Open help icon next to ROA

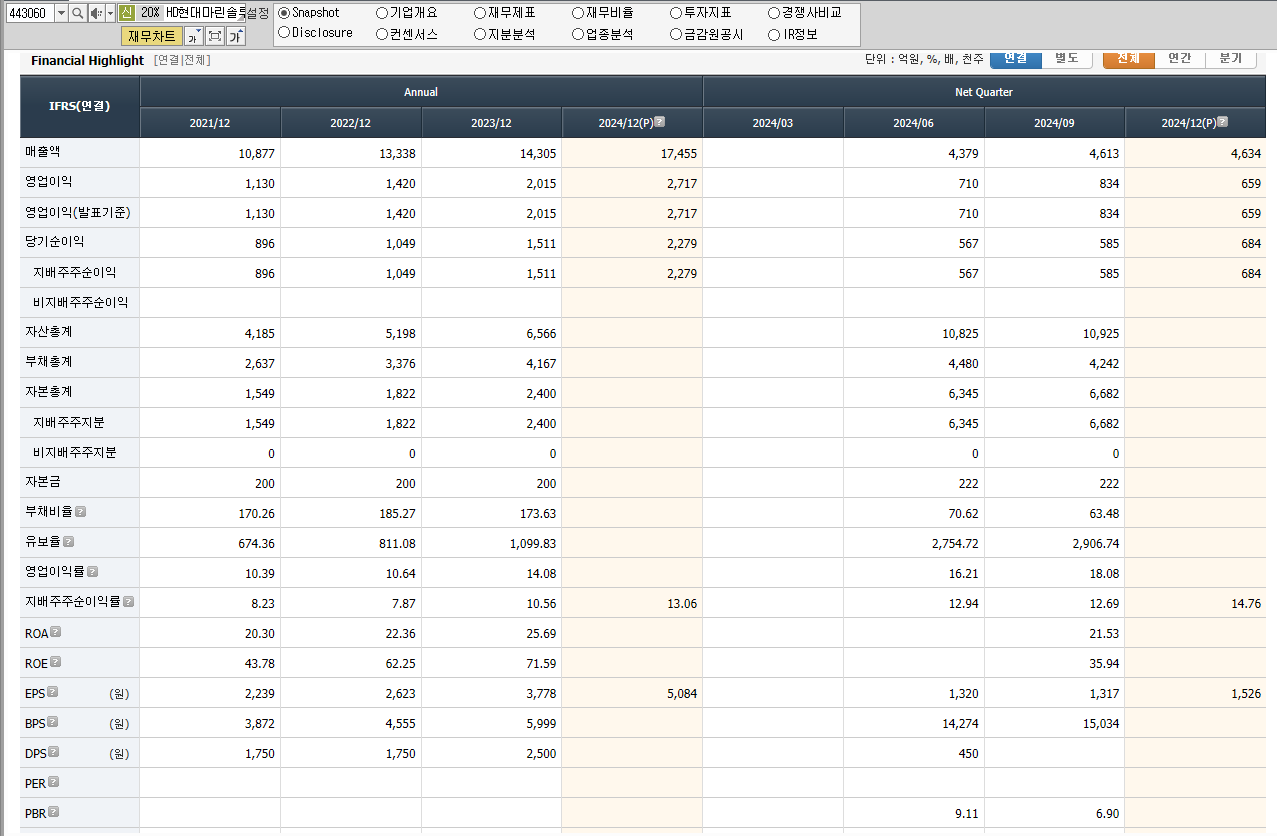pyautogui.click(x=56, y=632)
